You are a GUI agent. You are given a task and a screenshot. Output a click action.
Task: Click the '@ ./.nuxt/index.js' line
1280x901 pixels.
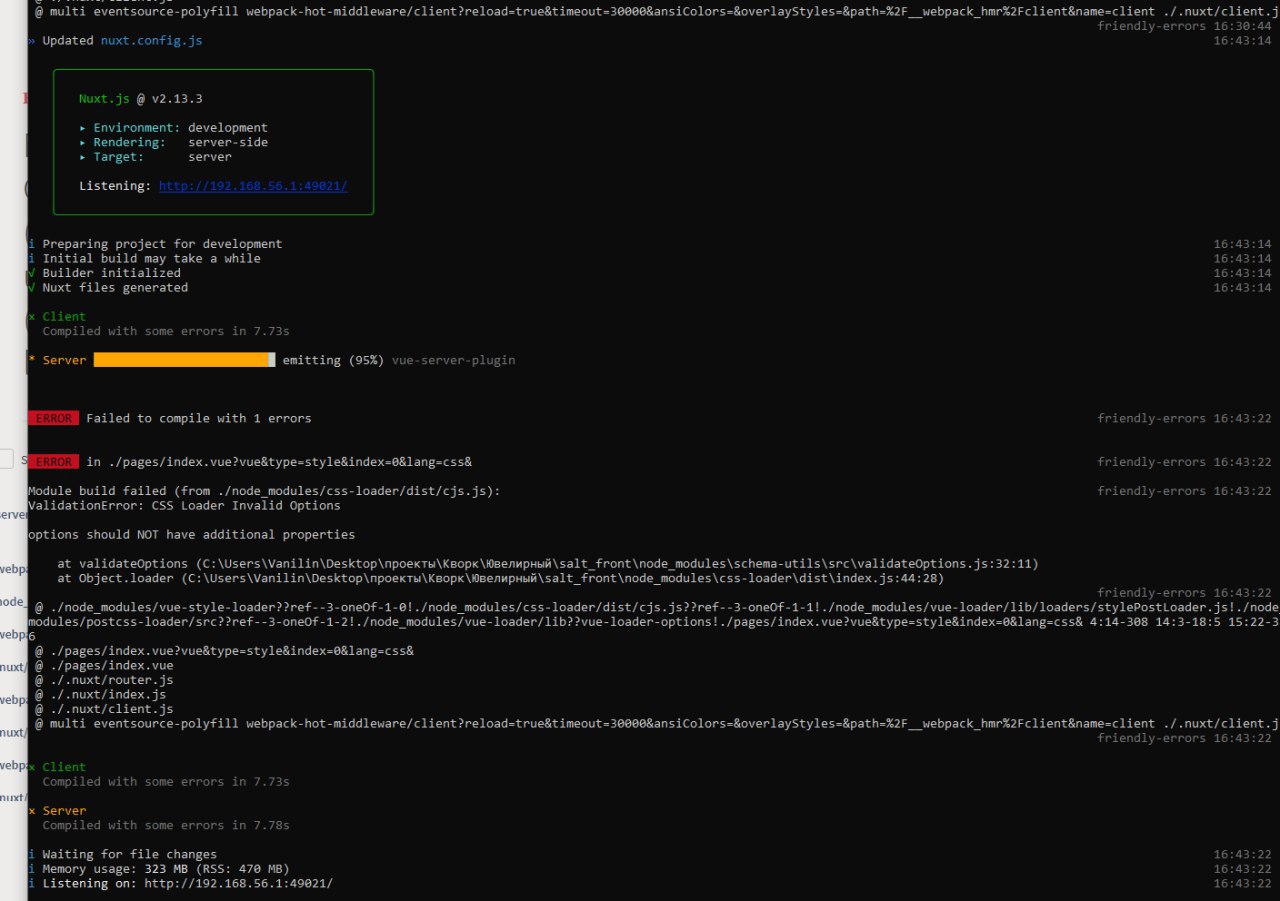click(x=100, y=694)
